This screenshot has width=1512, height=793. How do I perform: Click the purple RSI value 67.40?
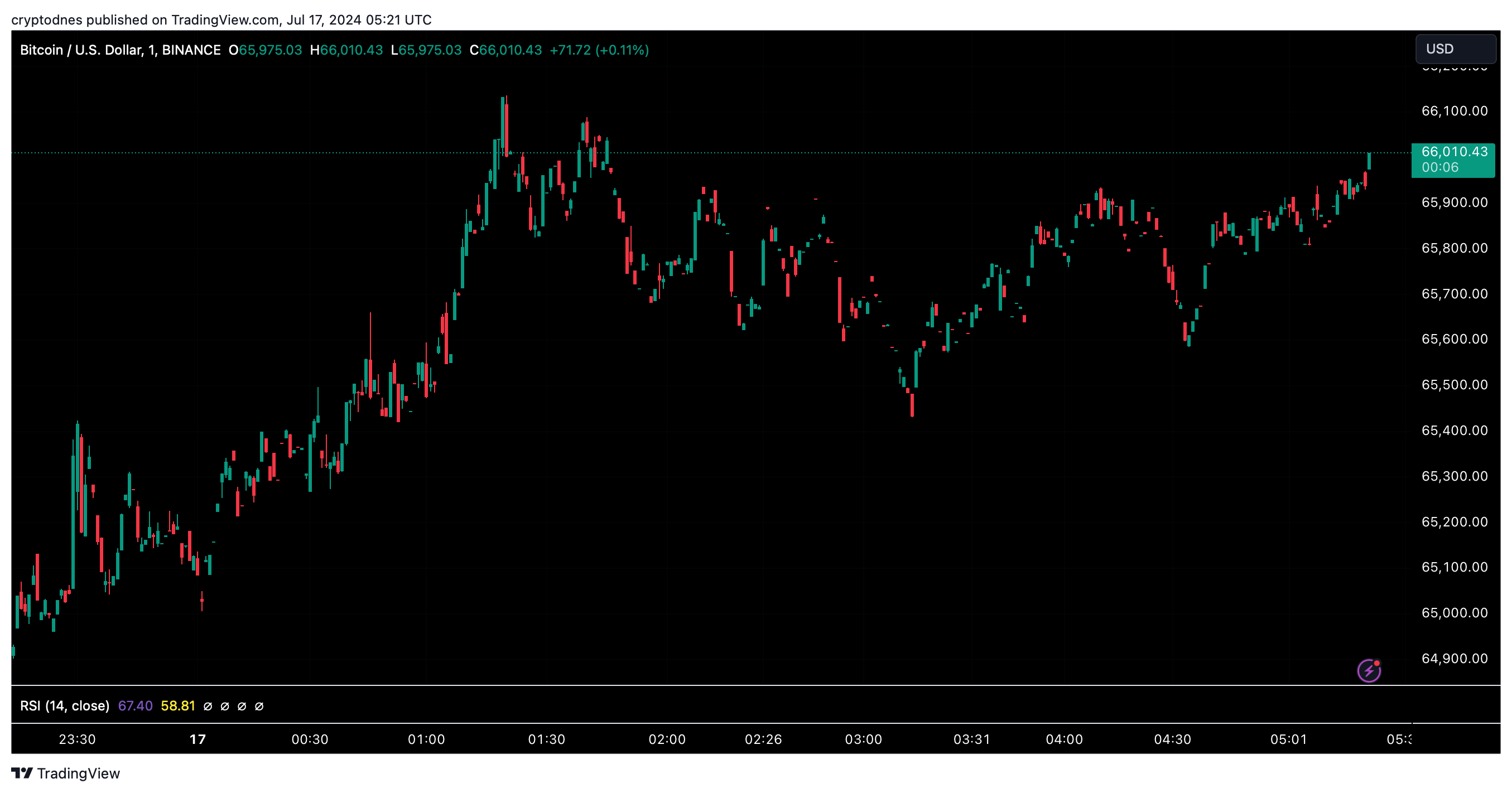coord(135,705)
